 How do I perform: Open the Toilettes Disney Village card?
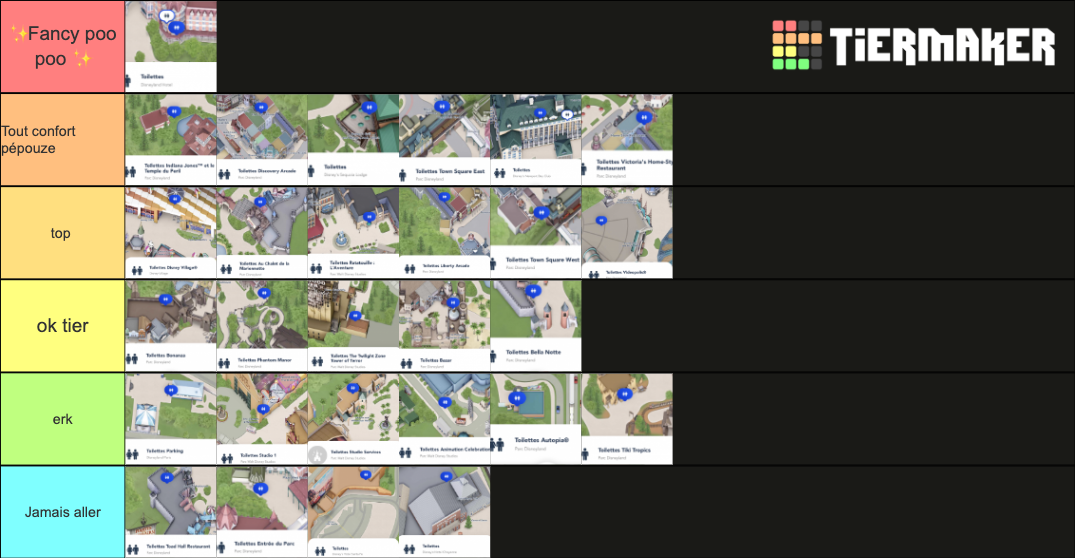click(171, 233)
